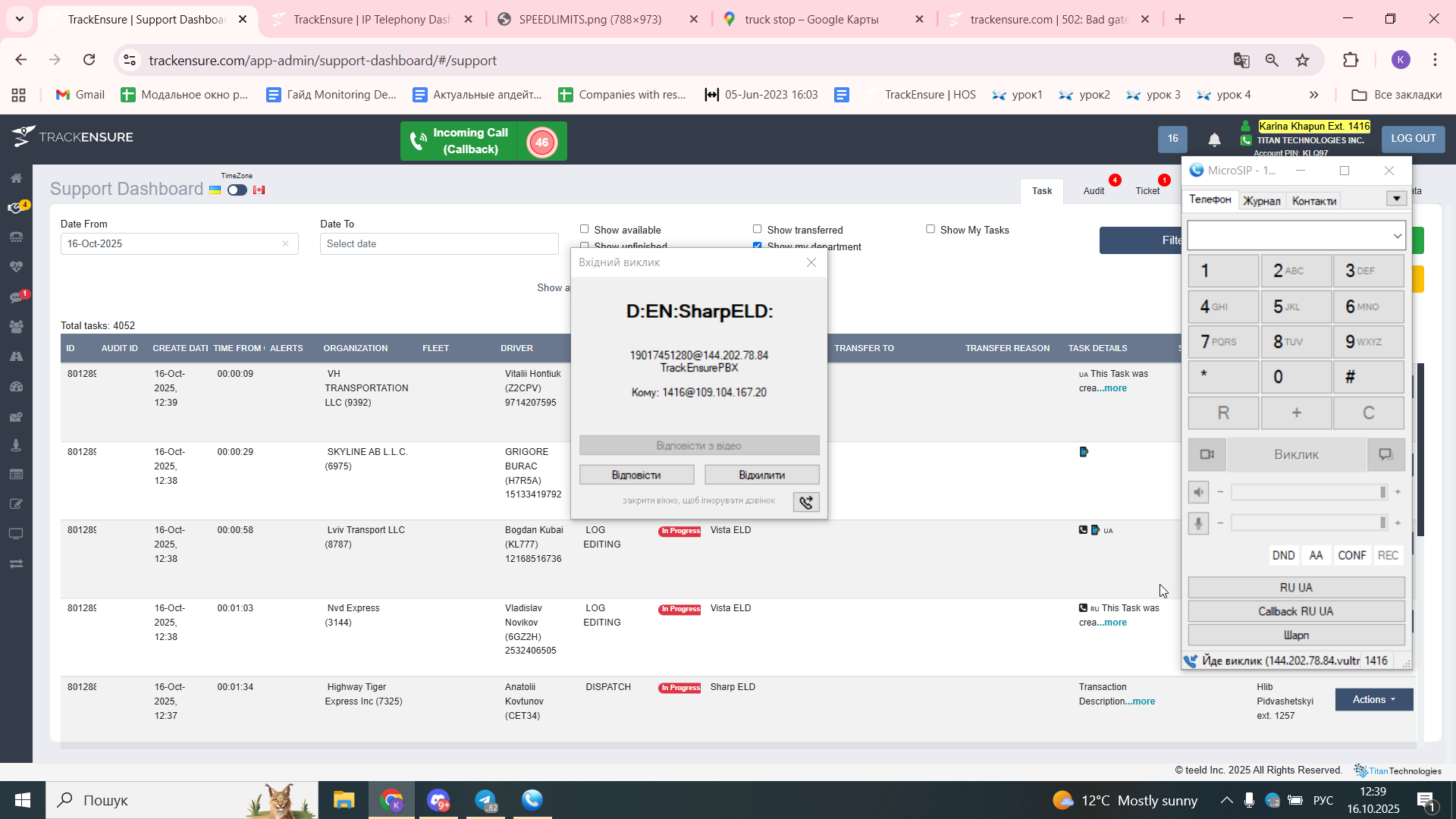1456x819 pixels.
Task: Toggle the TimeZone switch
Action: coord(237,190)
